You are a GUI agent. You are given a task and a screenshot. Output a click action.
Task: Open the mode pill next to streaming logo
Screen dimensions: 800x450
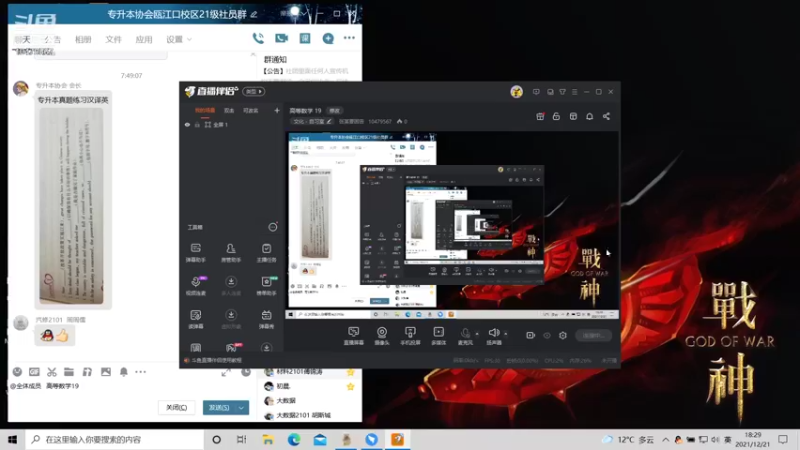coord(254,91)
